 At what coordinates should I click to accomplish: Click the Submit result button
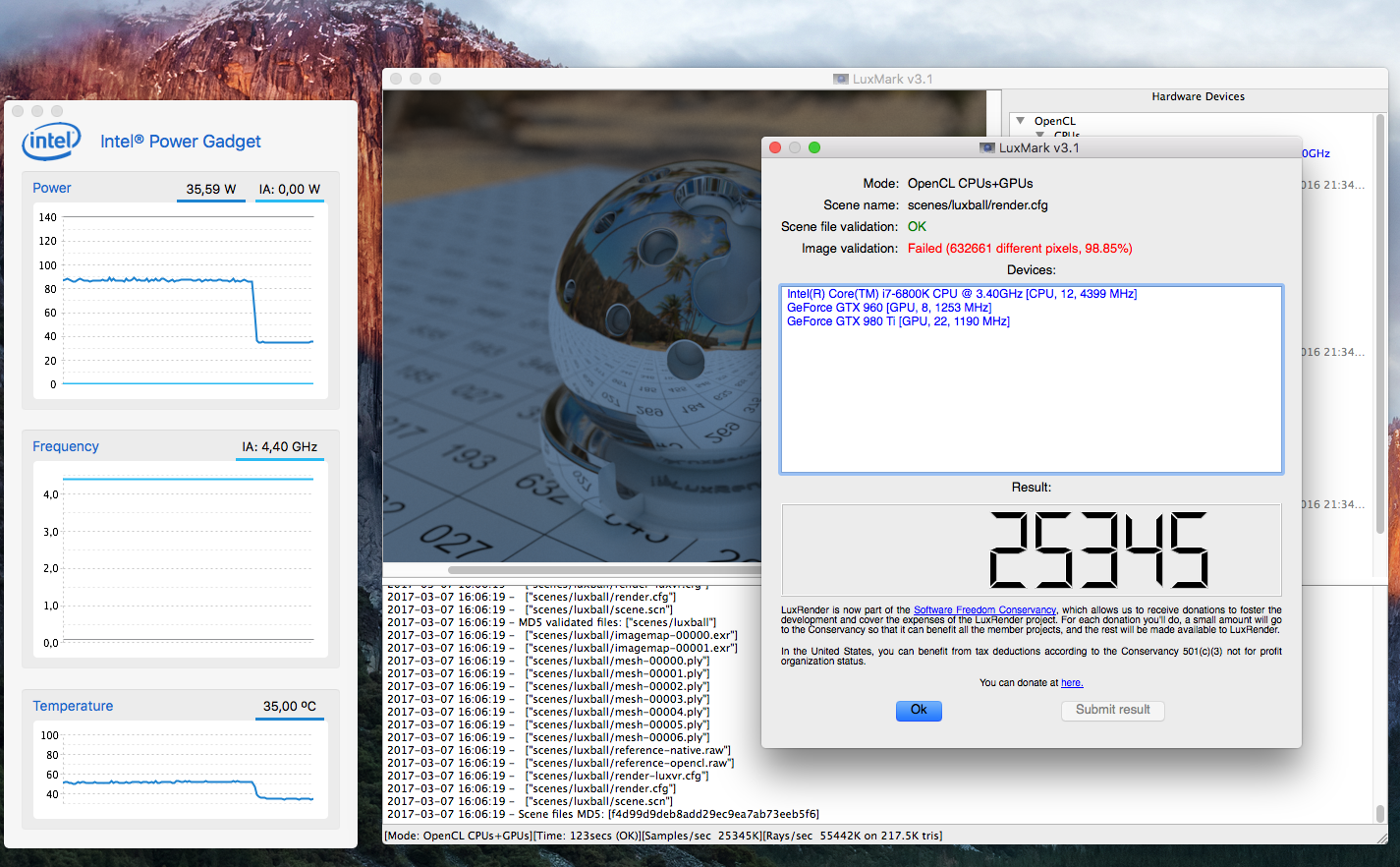point(1113,710)
